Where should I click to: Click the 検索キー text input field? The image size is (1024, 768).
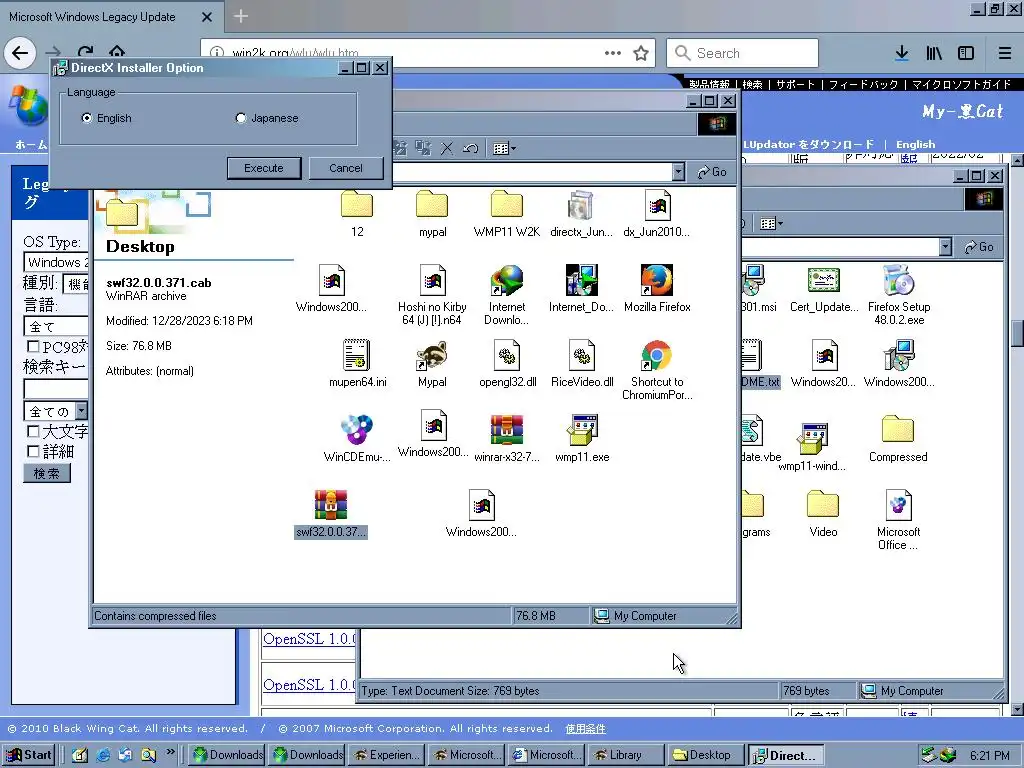[56, 389]
